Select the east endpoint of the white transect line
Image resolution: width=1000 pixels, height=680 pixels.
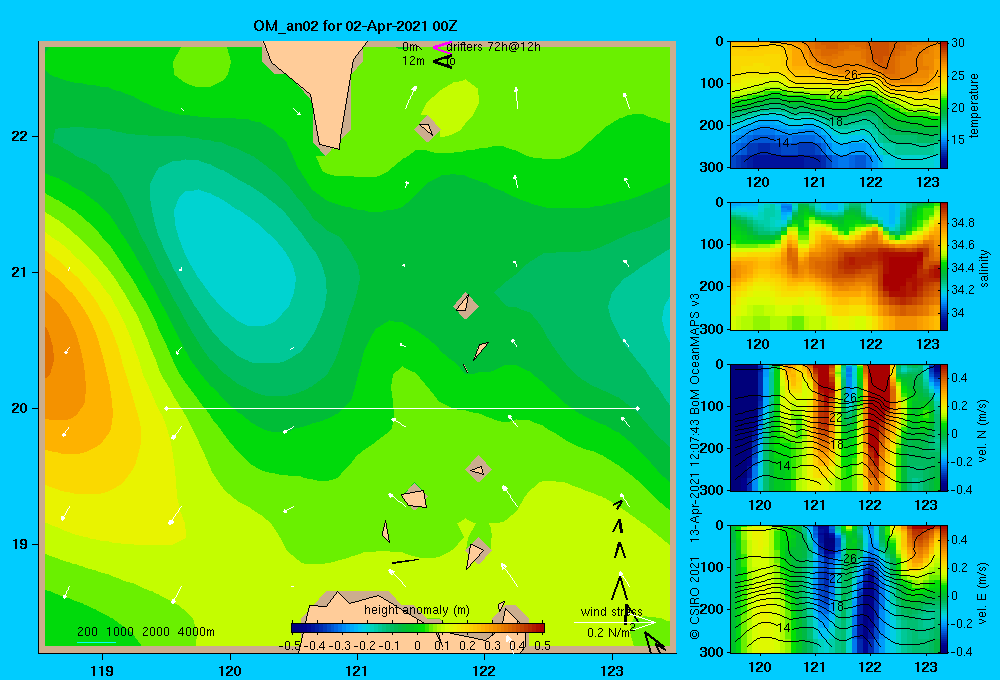click(638, 408)
